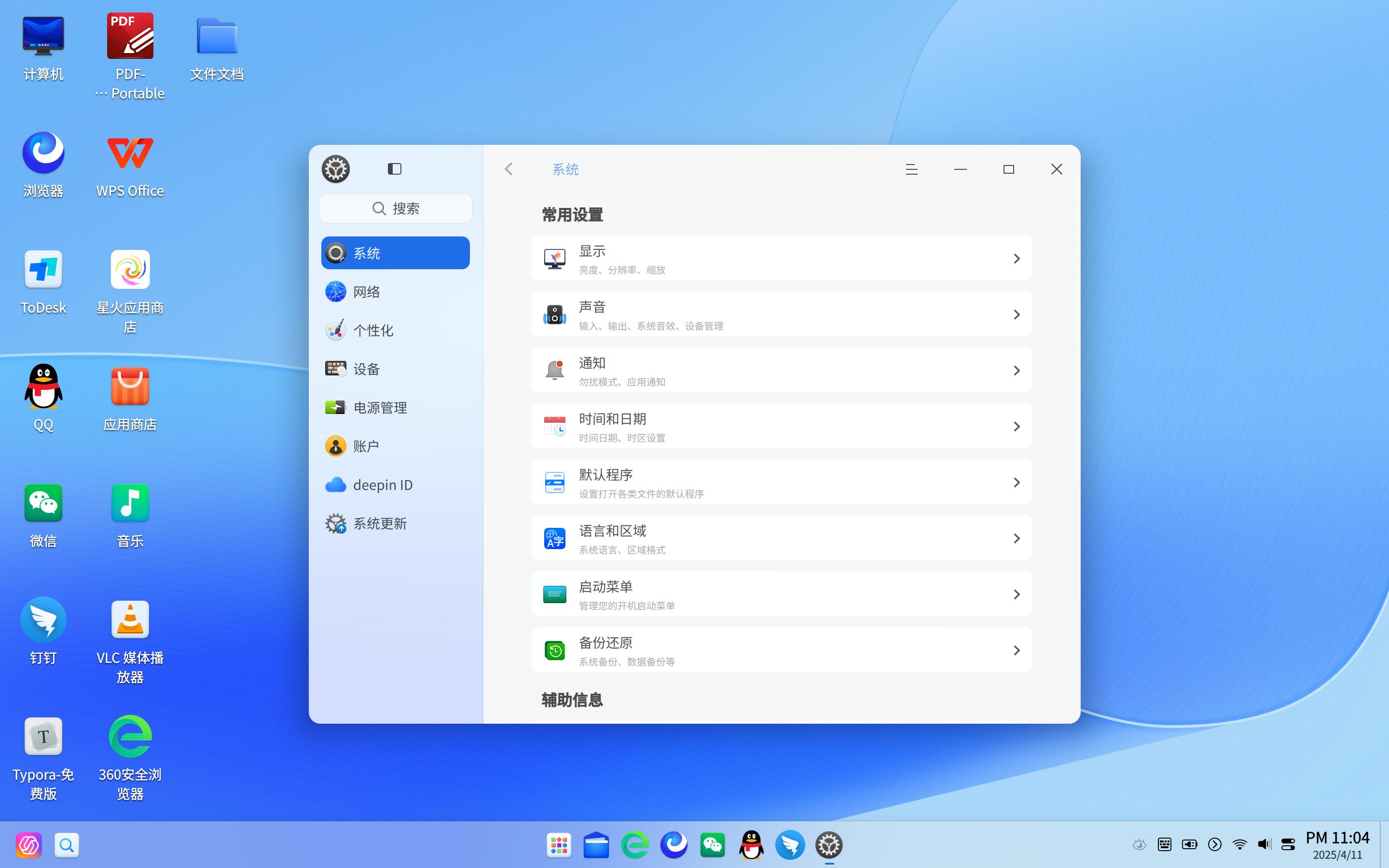Click the 显示 monitor icon
The height and width of the screenshot is (868, 1389).
(554, 258)
